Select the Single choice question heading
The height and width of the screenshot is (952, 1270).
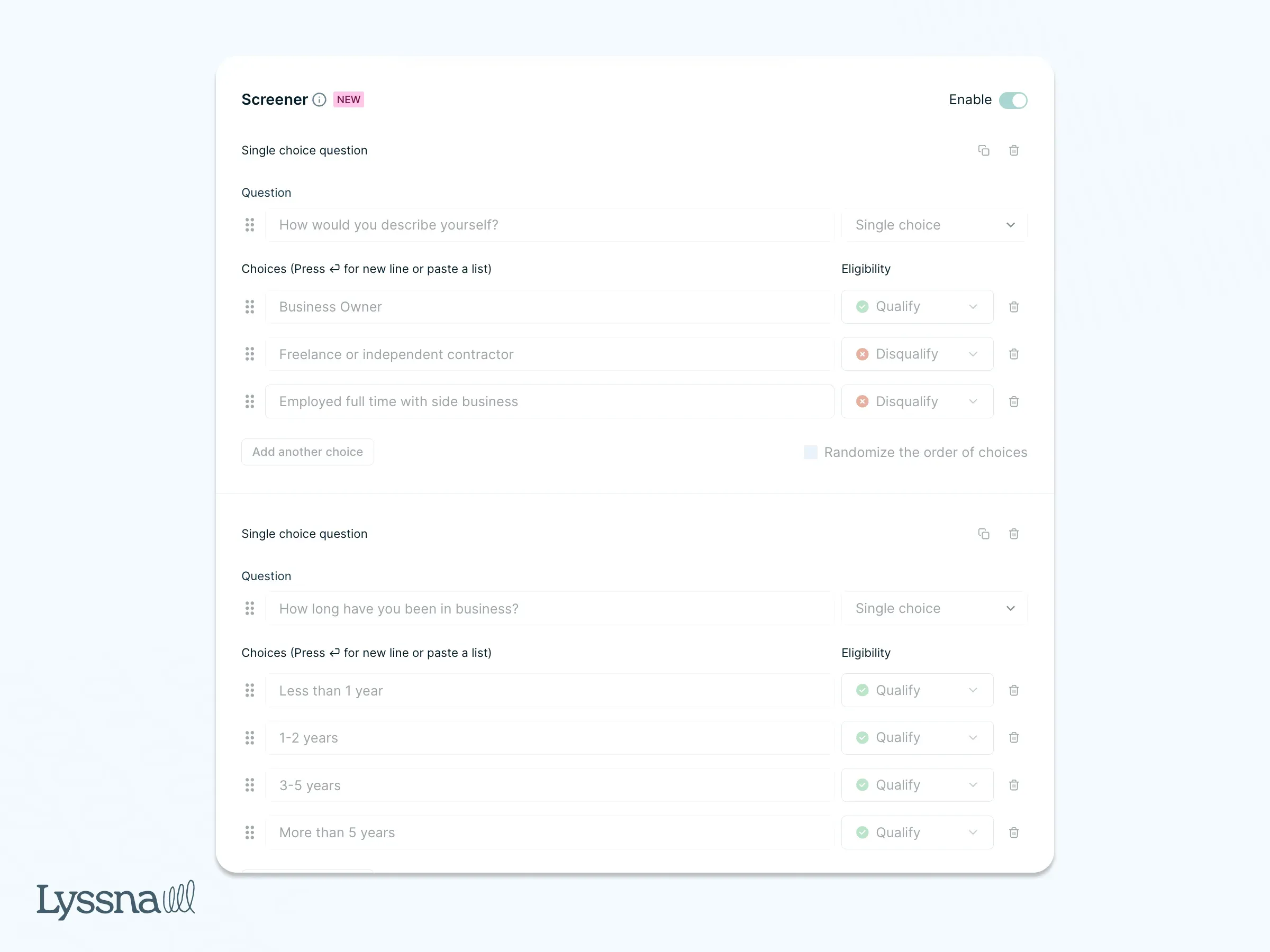(x=304, y=150)
